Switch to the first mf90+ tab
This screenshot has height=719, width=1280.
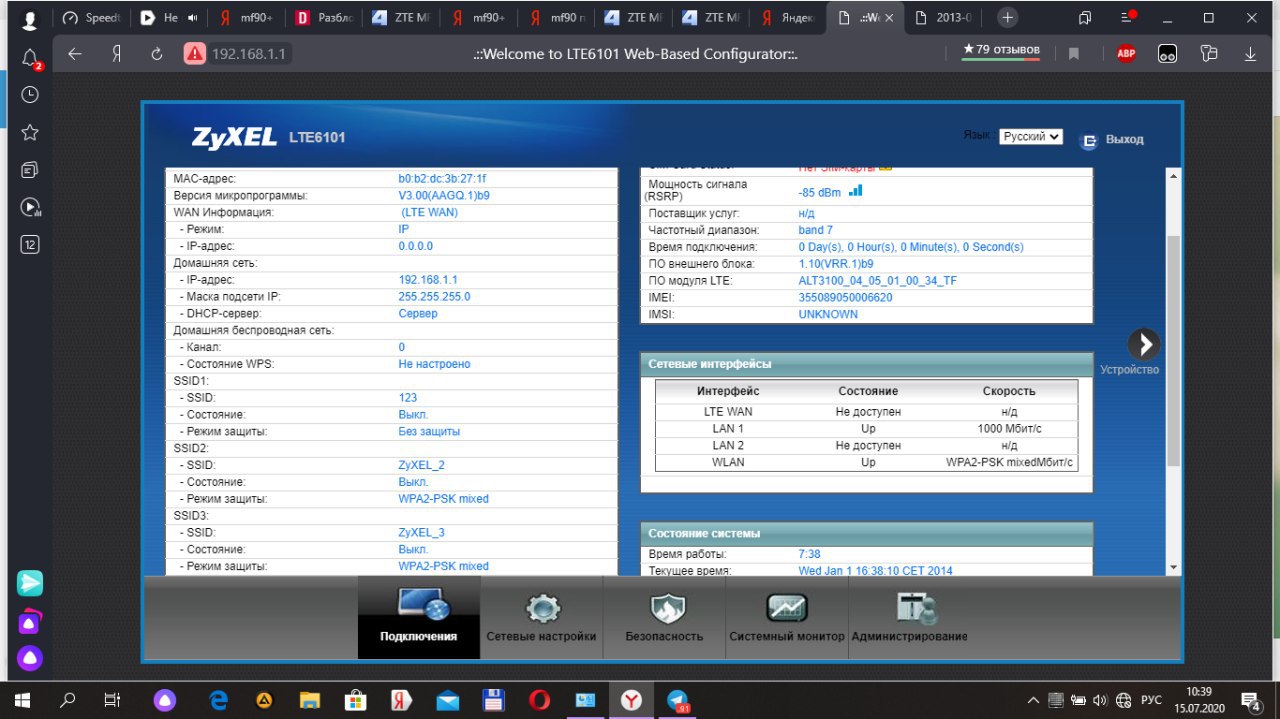249,18
